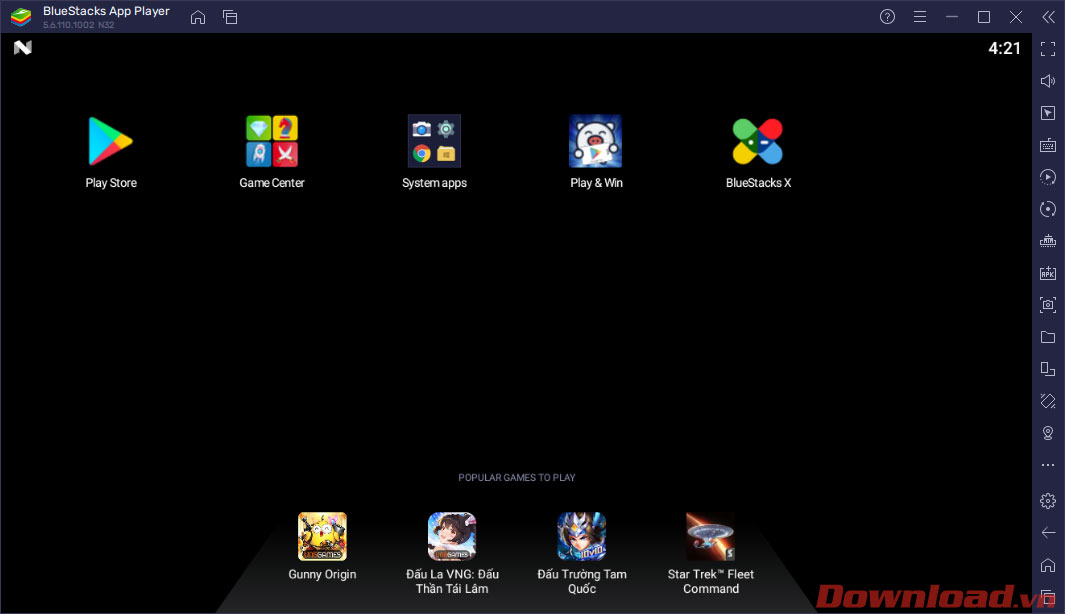Open the macro recorder play icon
The image size is (1065, 614).
click(1048, 177)
